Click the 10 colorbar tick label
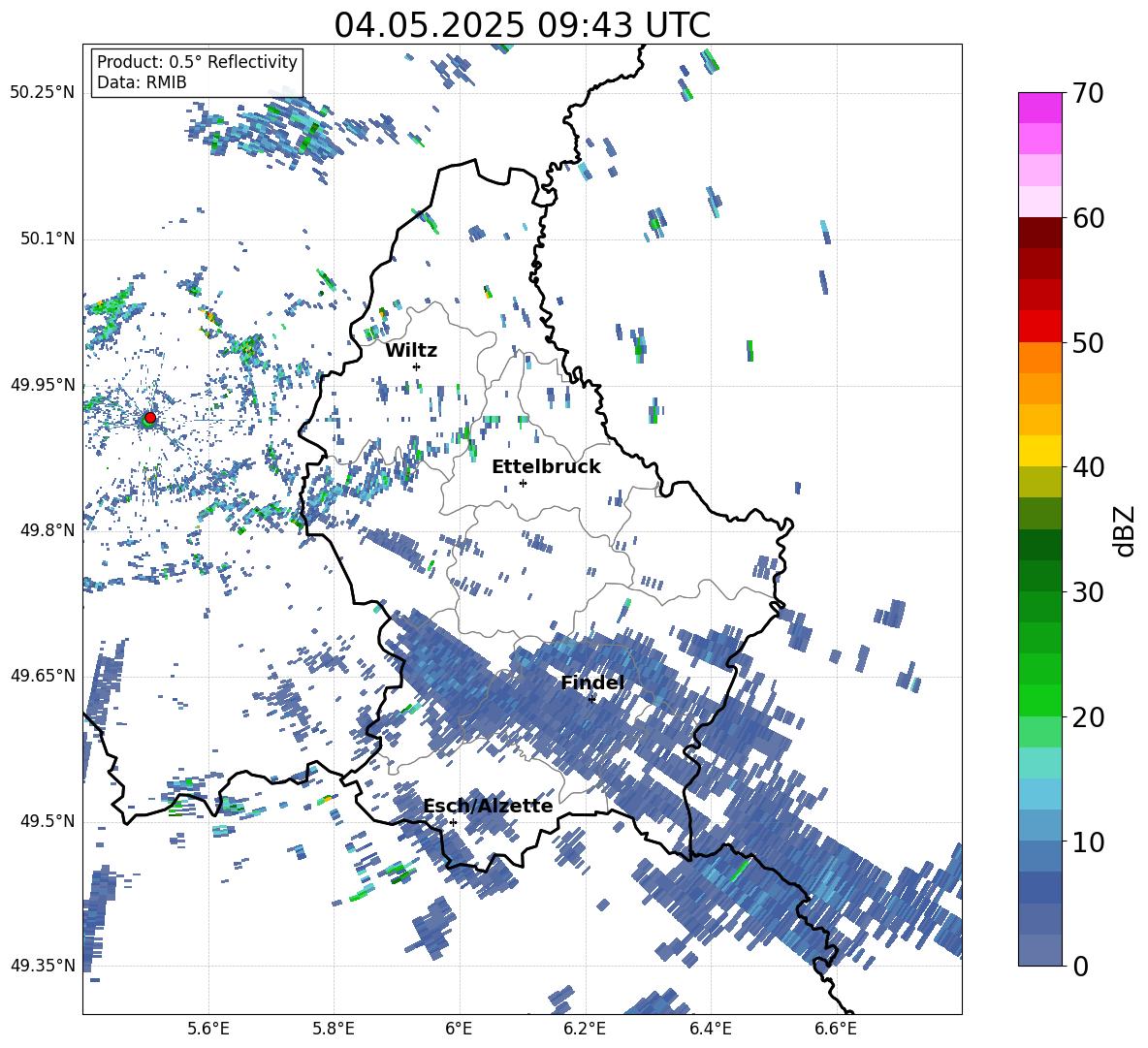 [x=1088, y=842]
